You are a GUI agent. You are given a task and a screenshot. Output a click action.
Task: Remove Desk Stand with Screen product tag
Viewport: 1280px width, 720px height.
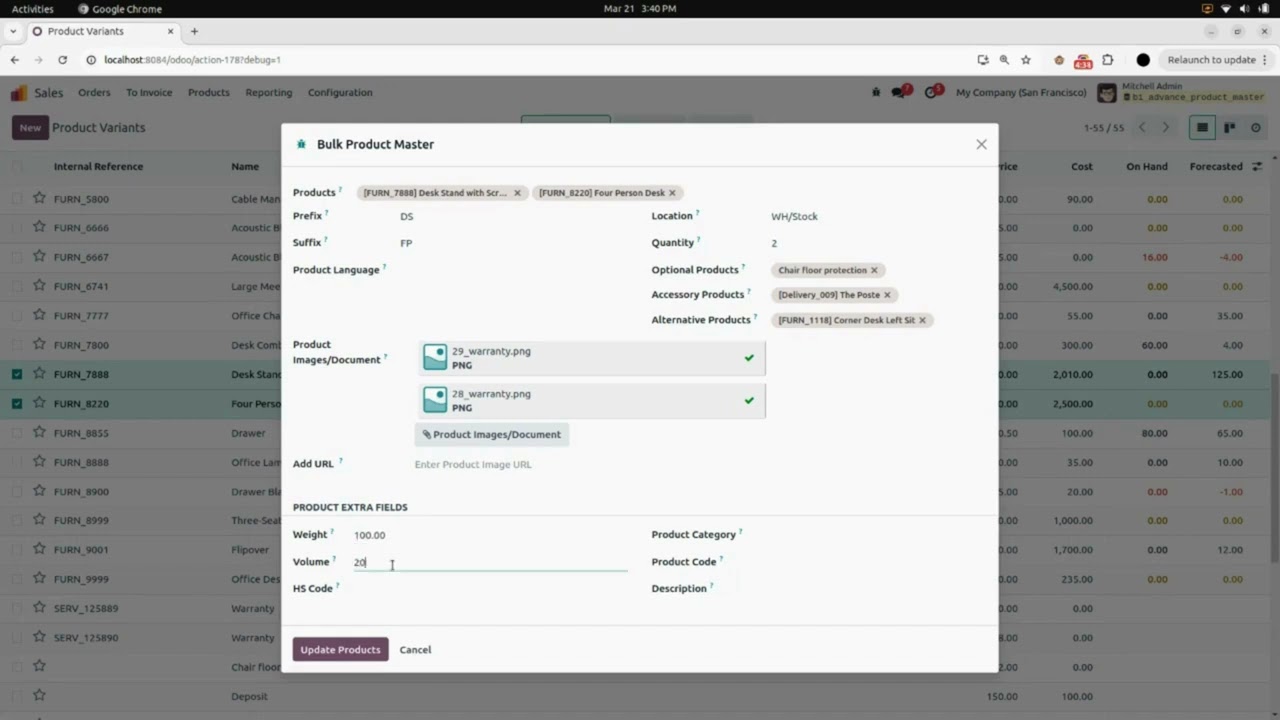517,193
